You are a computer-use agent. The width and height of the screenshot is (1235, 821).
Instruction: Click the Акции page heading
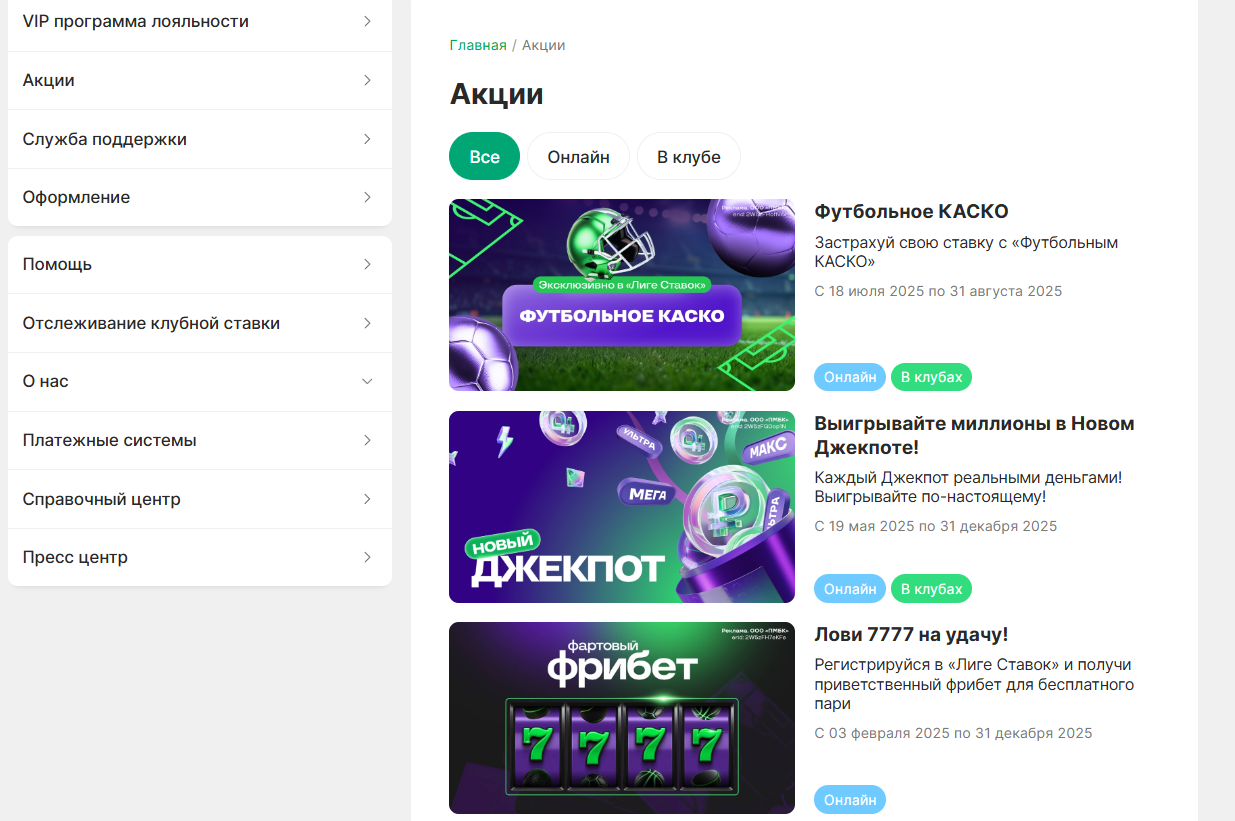click(x=497, y=94)
